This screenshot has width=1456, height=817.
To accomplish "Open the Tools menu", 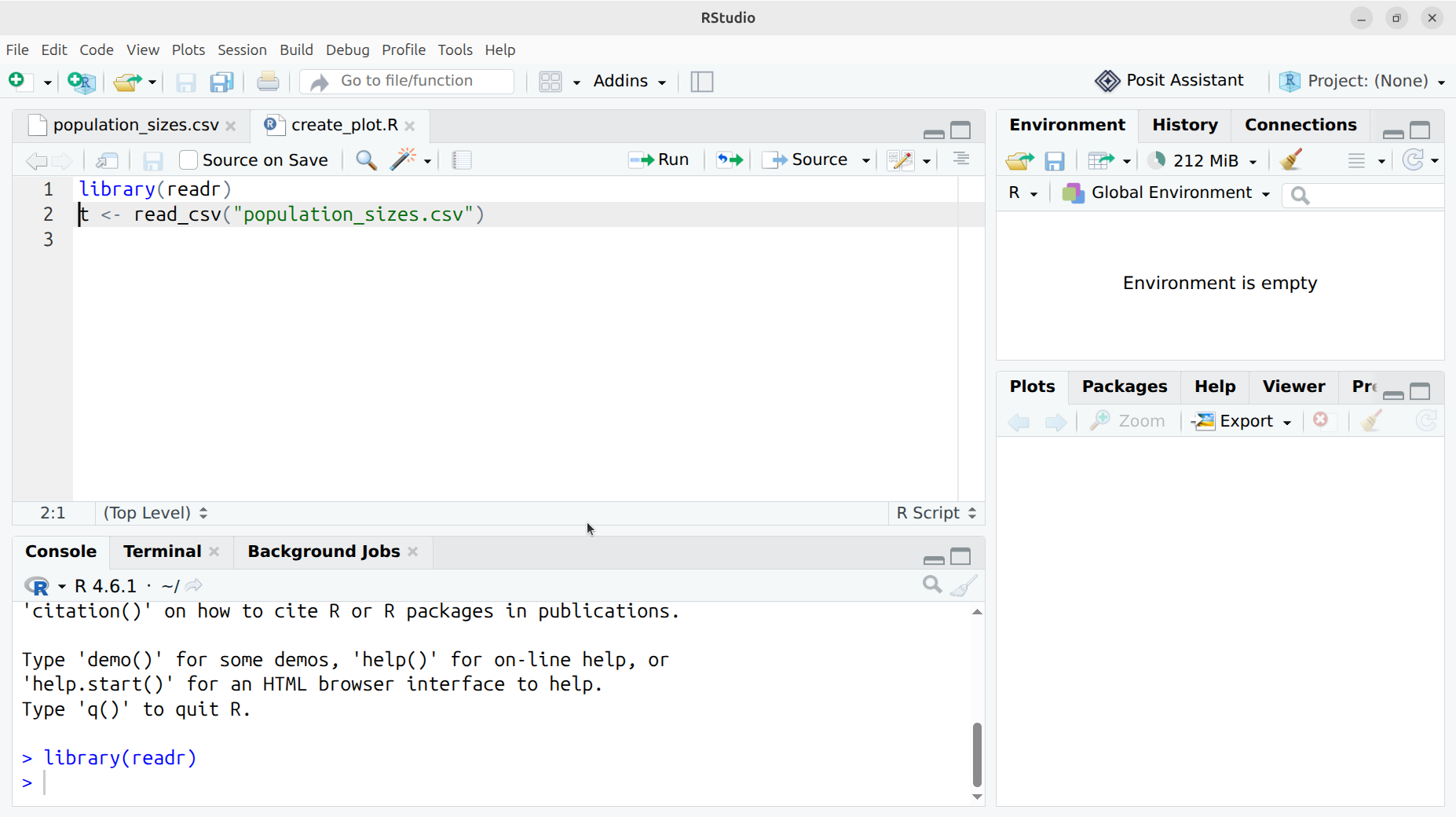I will point(455,49).
